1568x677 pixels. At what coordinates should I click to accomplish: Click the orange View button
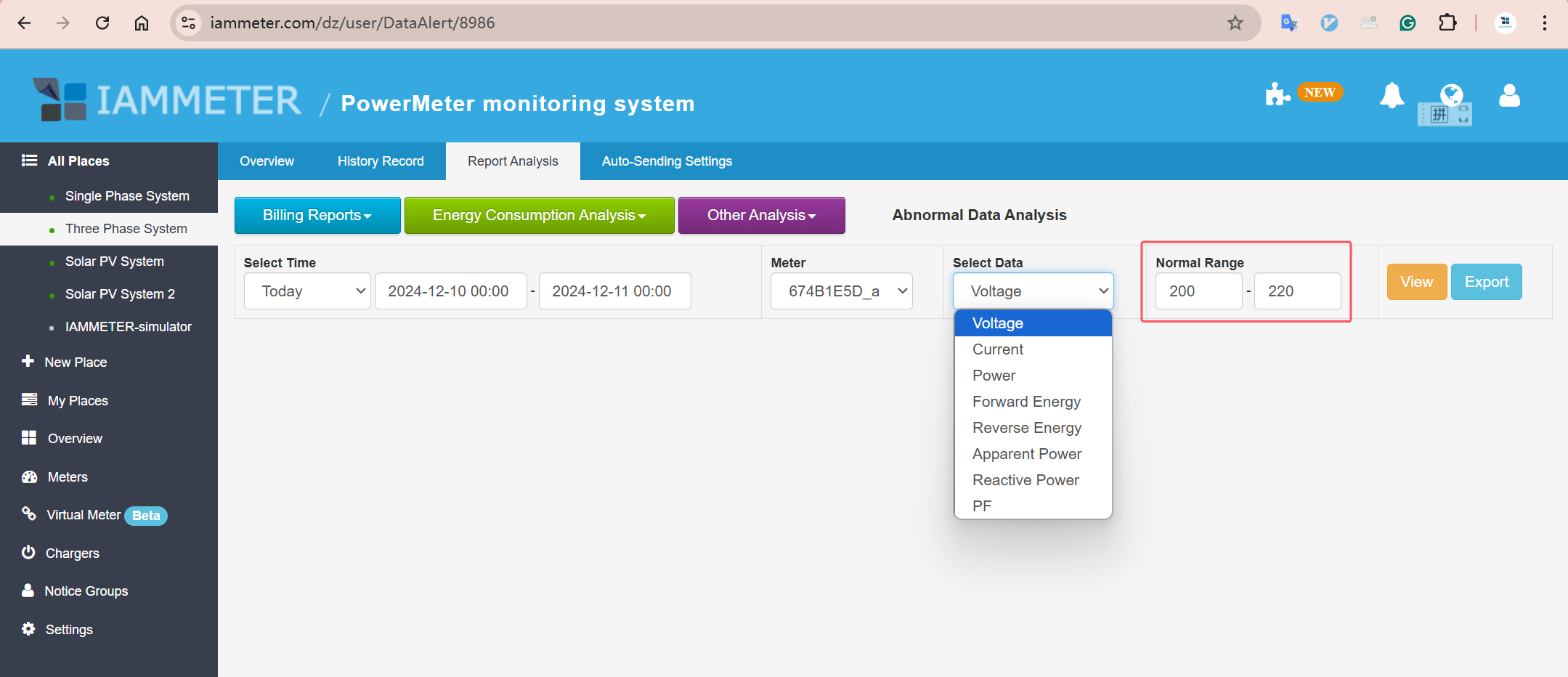[x=1416, y=282]
